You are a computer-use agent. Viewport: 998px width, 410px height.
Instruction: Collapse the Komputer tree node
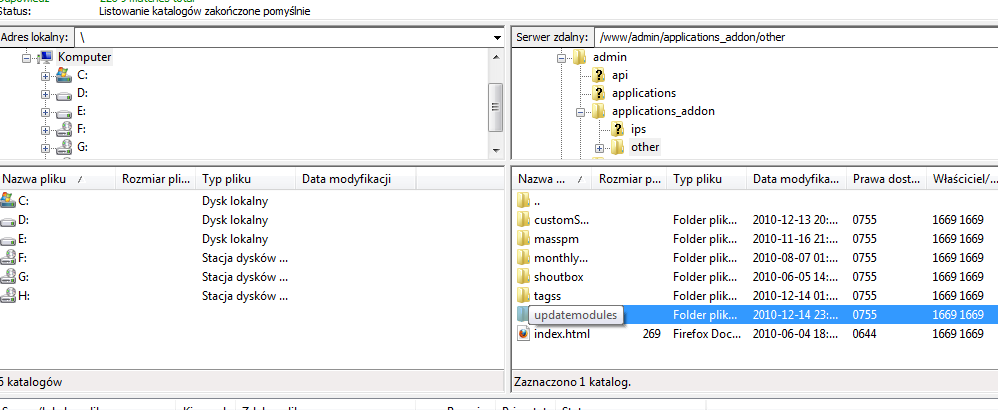(27, 58)
